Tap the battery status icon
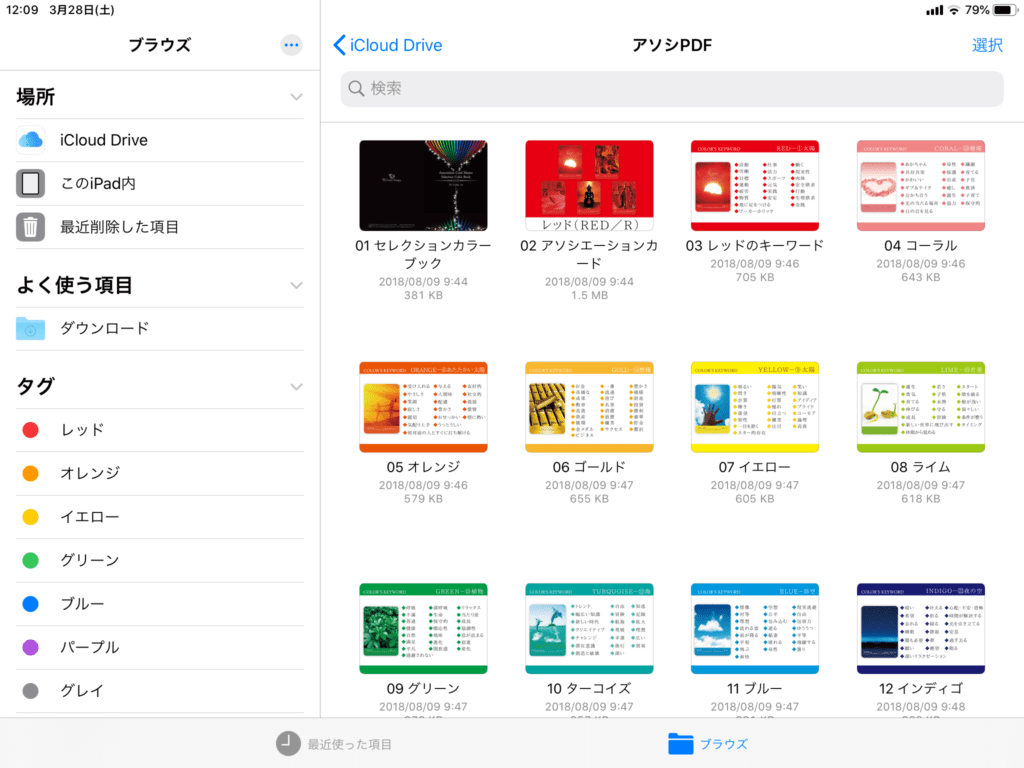This screenshot has width=1024, height=768. click(1003, 10)
